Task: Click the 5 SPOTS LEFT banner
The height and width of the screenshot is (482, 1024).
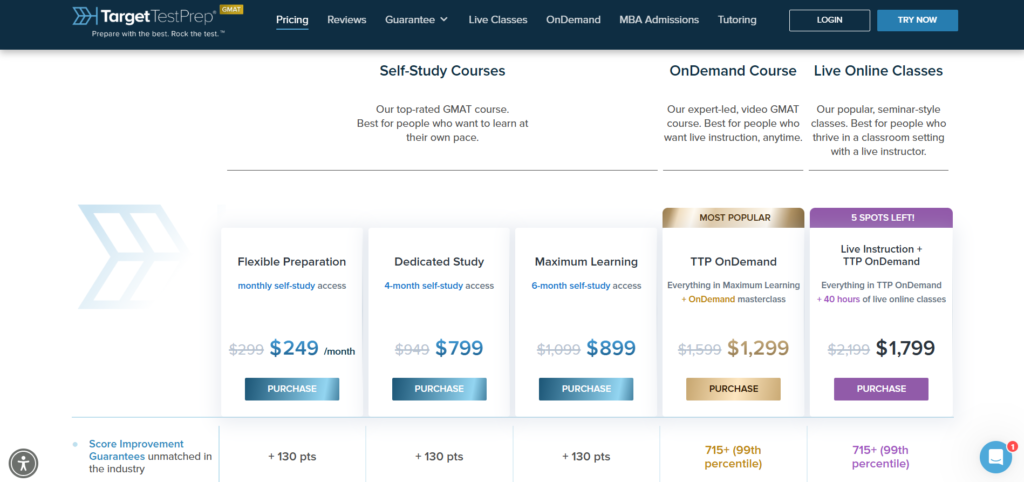Action: 881,217
